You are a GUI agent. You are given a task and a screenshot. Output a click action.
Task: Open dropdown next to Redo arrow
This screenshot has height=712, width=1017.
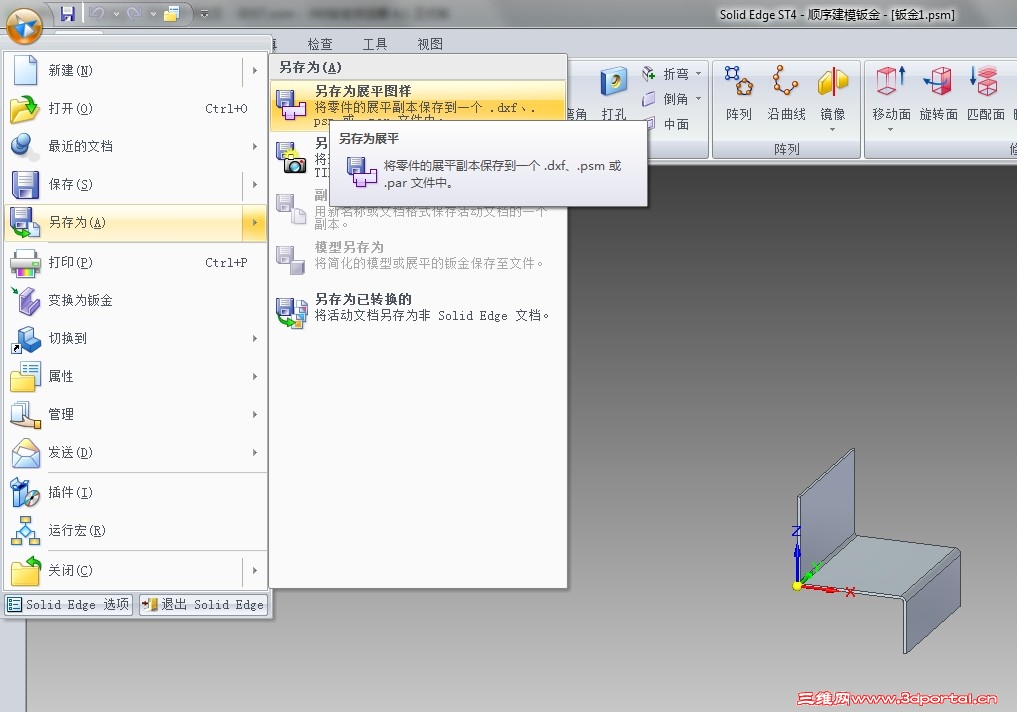coord(153,14)
